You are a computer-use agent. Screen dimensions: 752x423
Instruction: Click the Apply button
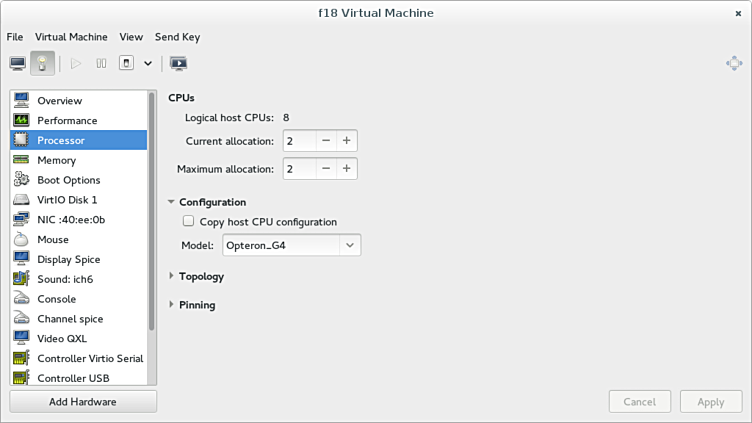point(710,402)
